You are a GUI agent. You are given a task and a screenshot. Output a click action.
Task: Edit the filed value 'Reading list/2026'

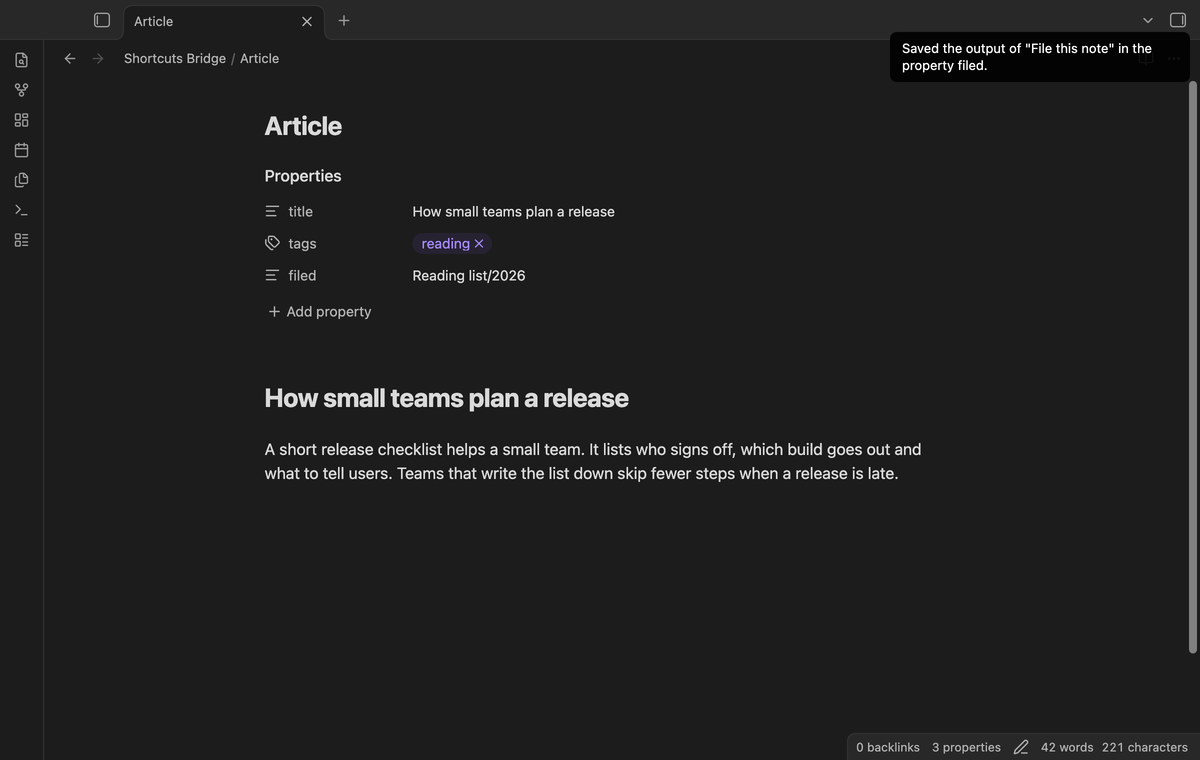coord(469,276)
